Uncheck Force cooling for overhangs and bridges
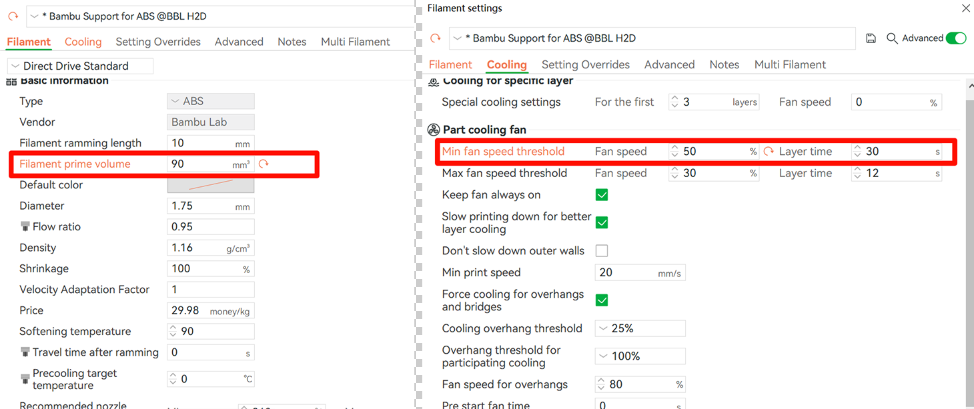 point(601,300)
